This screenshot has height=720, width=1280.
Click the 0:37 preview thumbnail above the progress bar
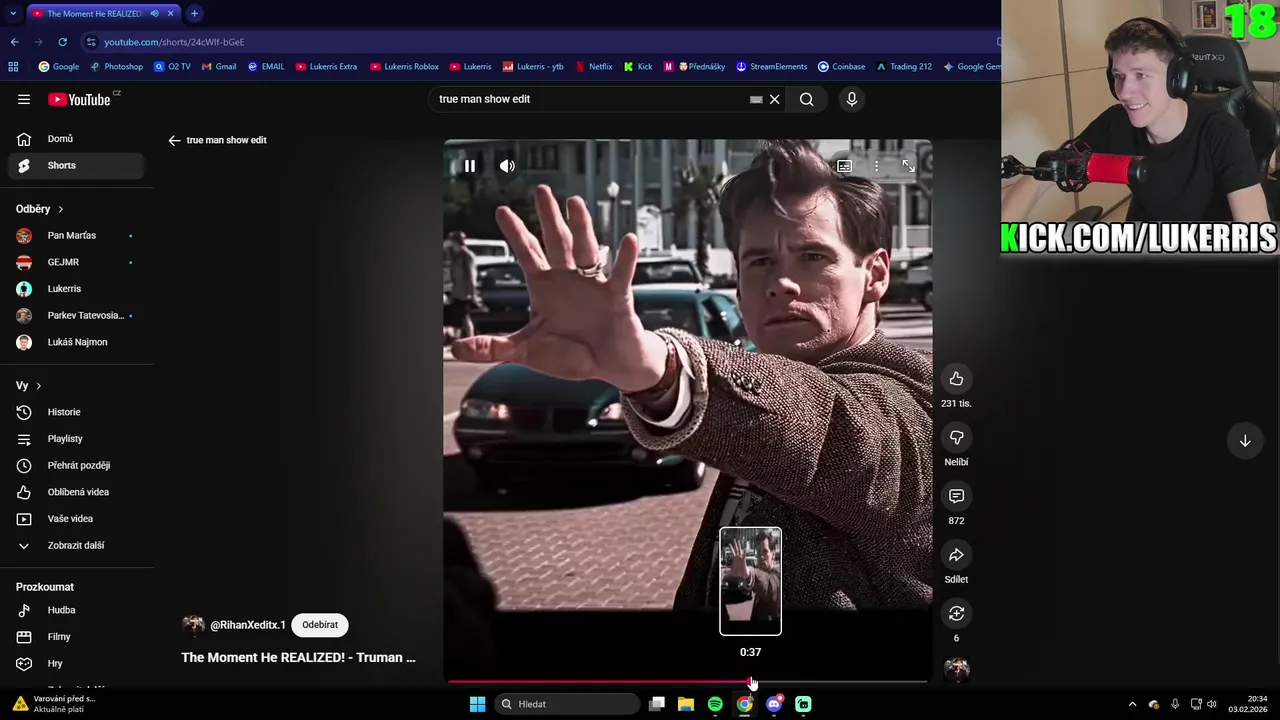click(750, 581)
